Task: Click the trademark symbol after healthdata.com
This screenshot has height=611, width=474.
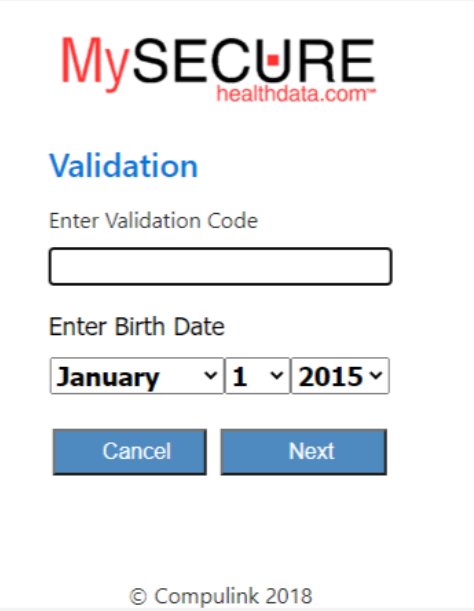Action: click(x=371, y=90)
